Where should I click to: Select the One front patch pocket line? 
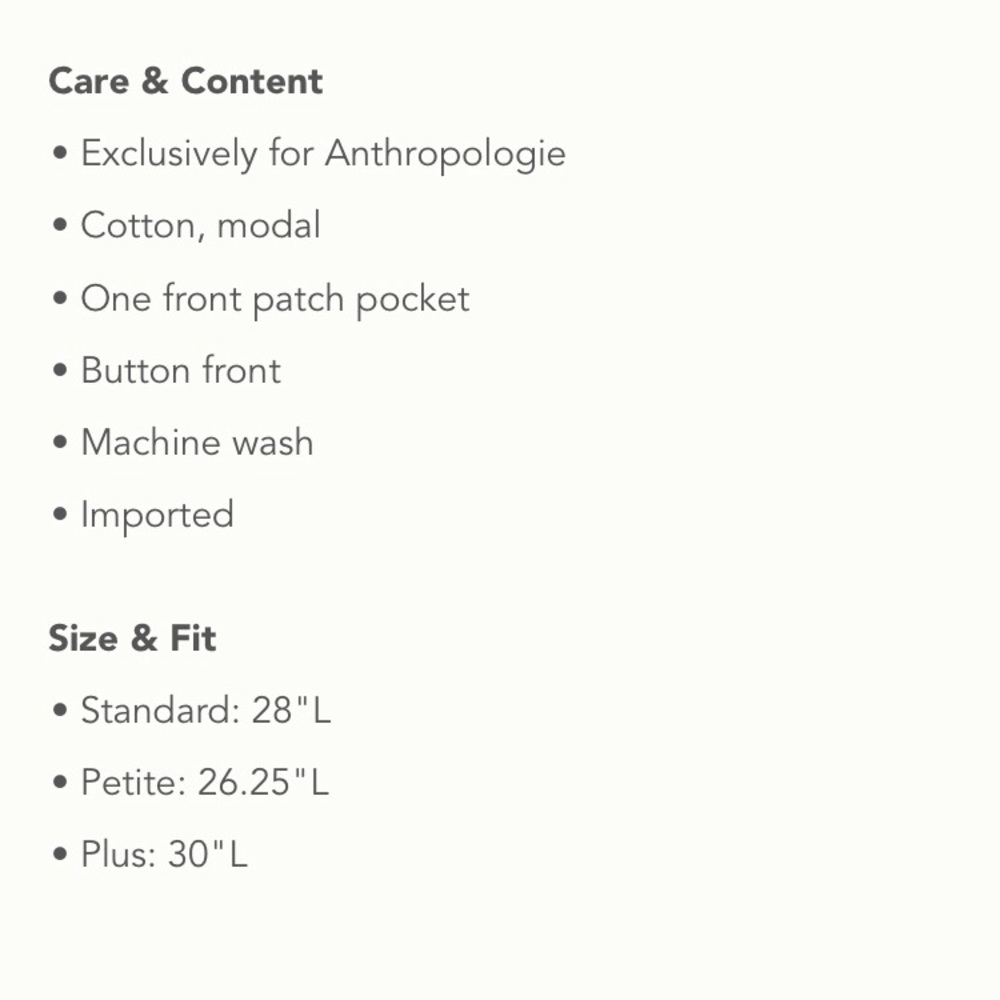276,298
